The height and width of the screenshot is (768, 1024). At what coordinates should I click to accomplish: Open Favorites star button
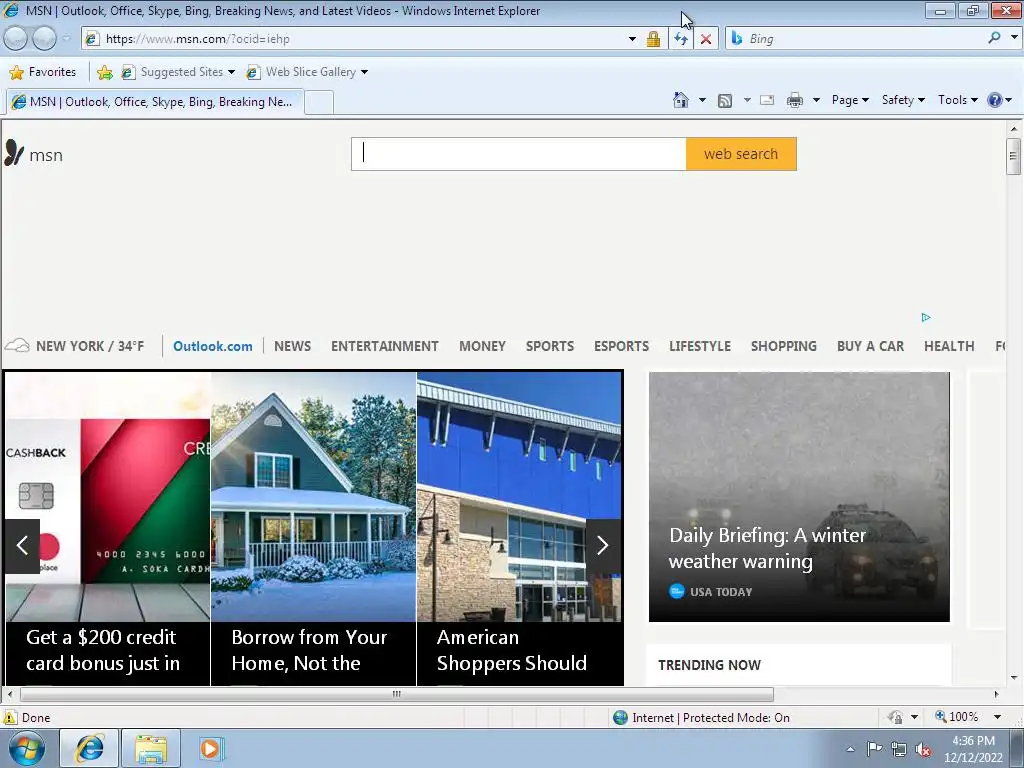(x=43, y=72)
